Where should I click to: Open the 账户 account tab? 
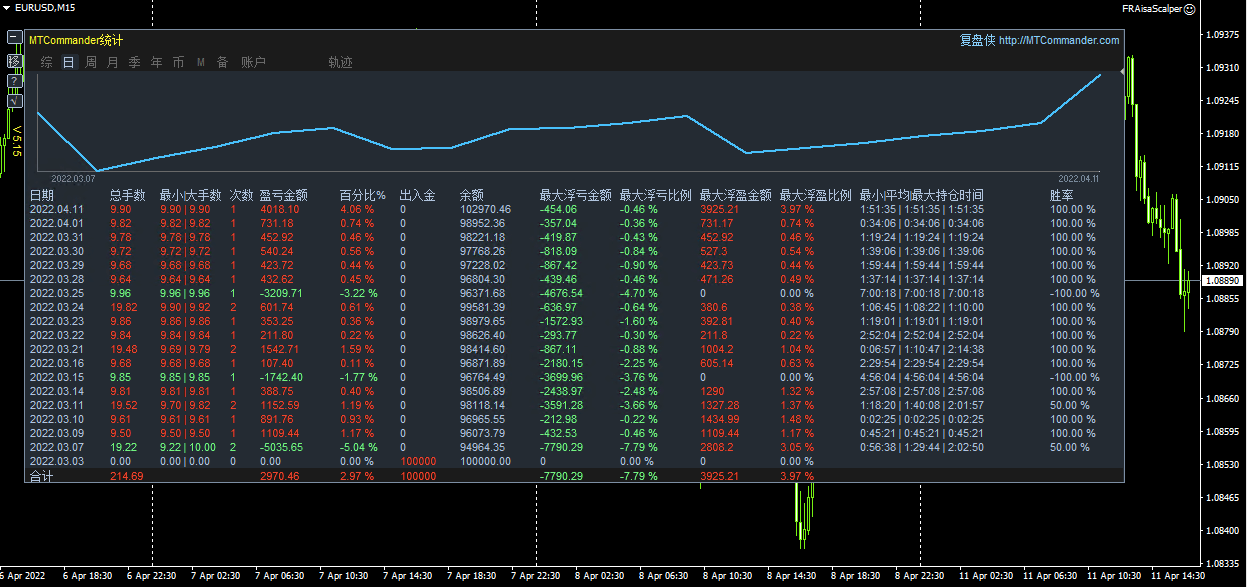tap(254, 62)
